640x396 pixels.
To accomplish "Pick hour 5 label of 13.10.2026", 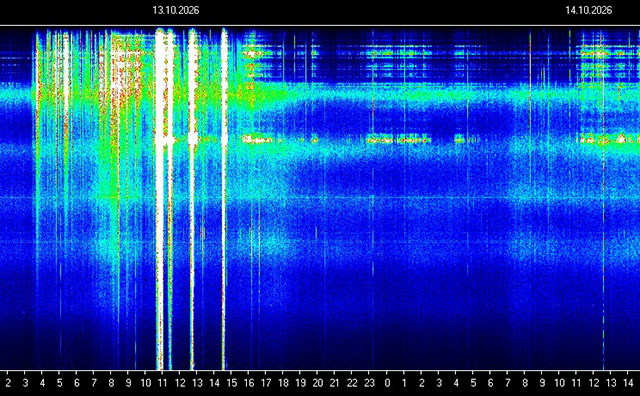I will point(60,383).
